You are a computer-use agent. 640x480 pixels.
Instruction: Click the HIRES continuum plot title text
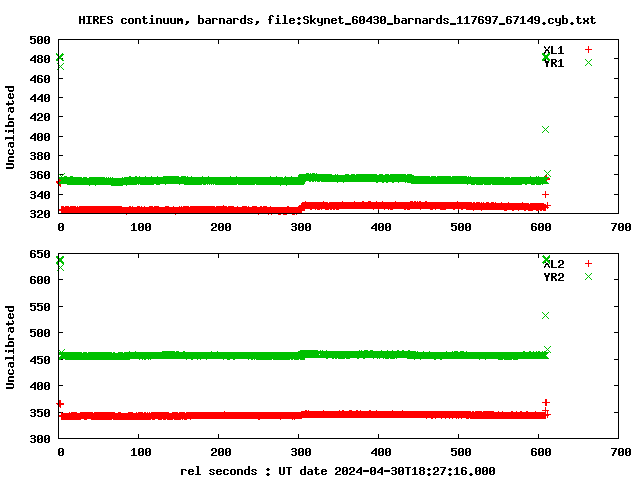(337, 20)
